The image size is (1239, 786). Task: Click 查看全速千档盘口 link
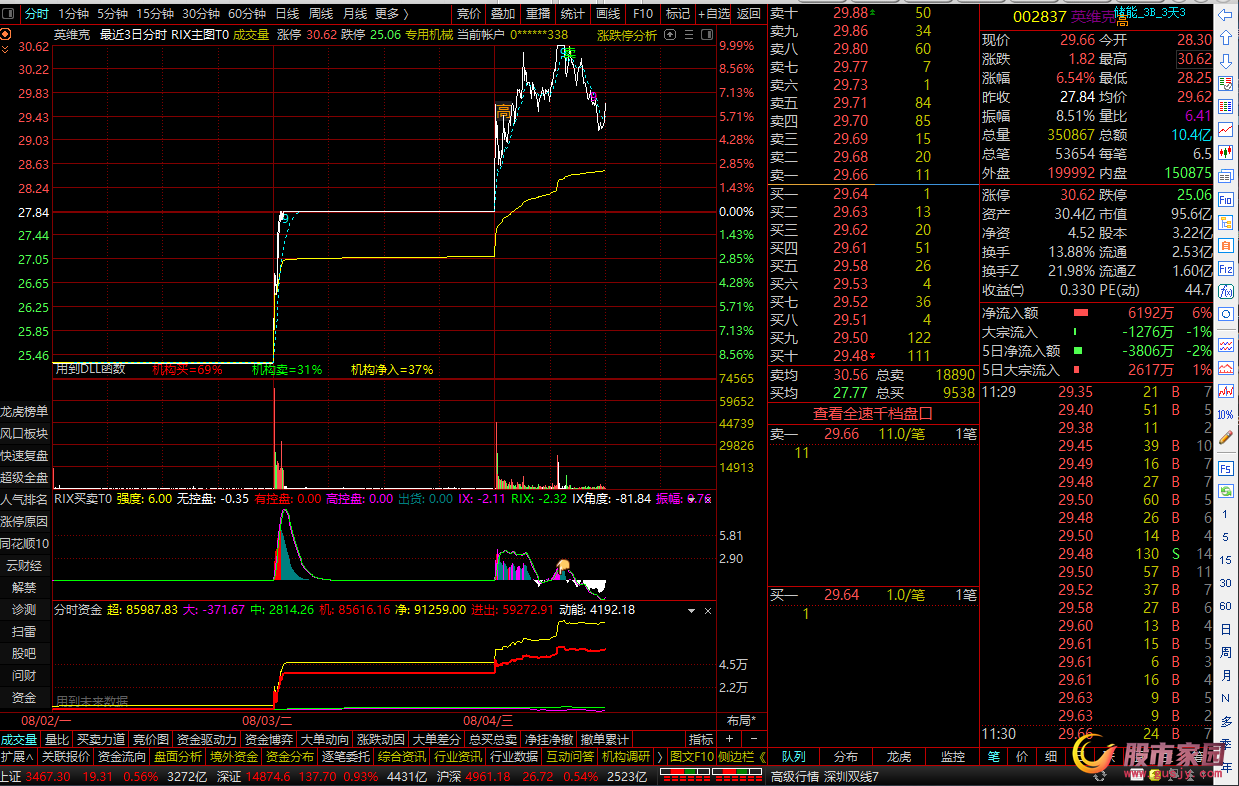point(872,412)
